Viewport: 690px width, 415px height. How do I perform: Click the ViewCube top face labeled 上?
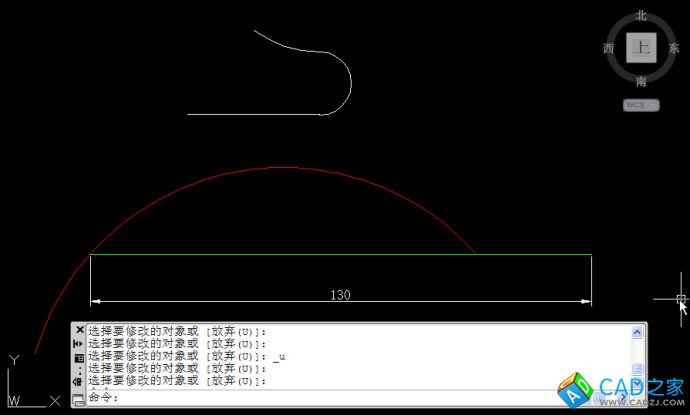click(641, 47)
